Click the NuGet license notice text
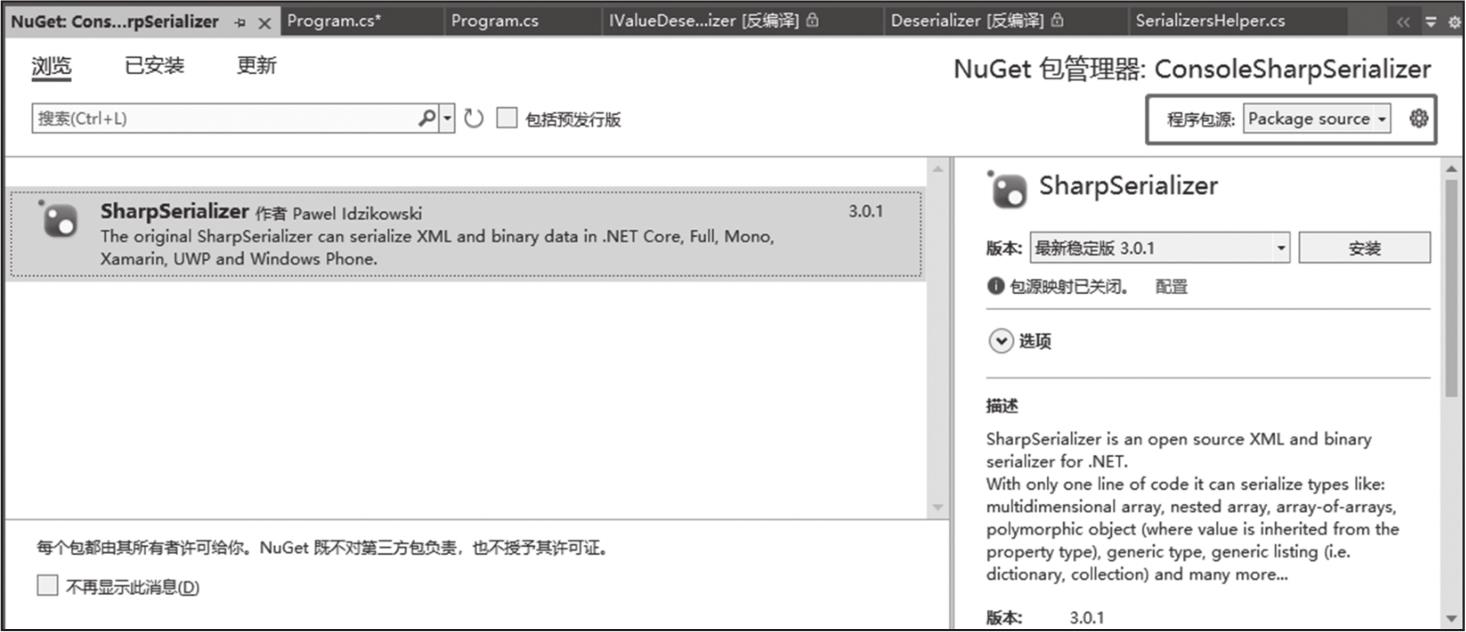 pyautogui.click(x=322, y=548)
